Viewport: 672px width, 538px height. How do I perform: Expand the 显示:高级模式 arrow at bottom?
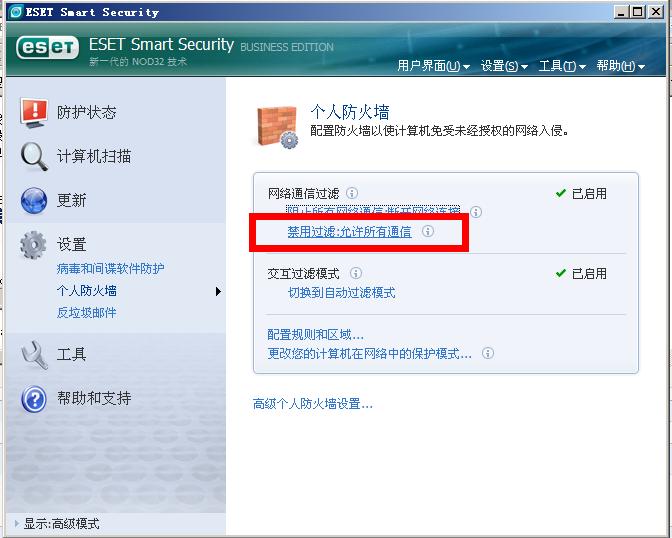16,523
